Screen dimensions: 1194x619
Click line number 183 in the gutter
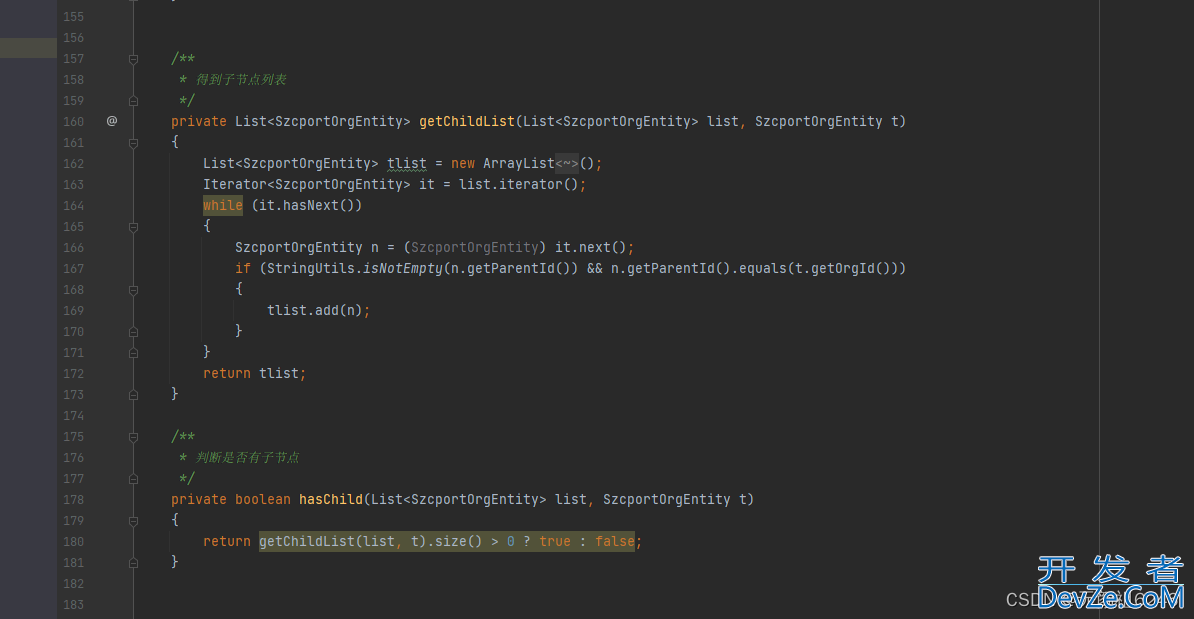click(x=74, y=605)
